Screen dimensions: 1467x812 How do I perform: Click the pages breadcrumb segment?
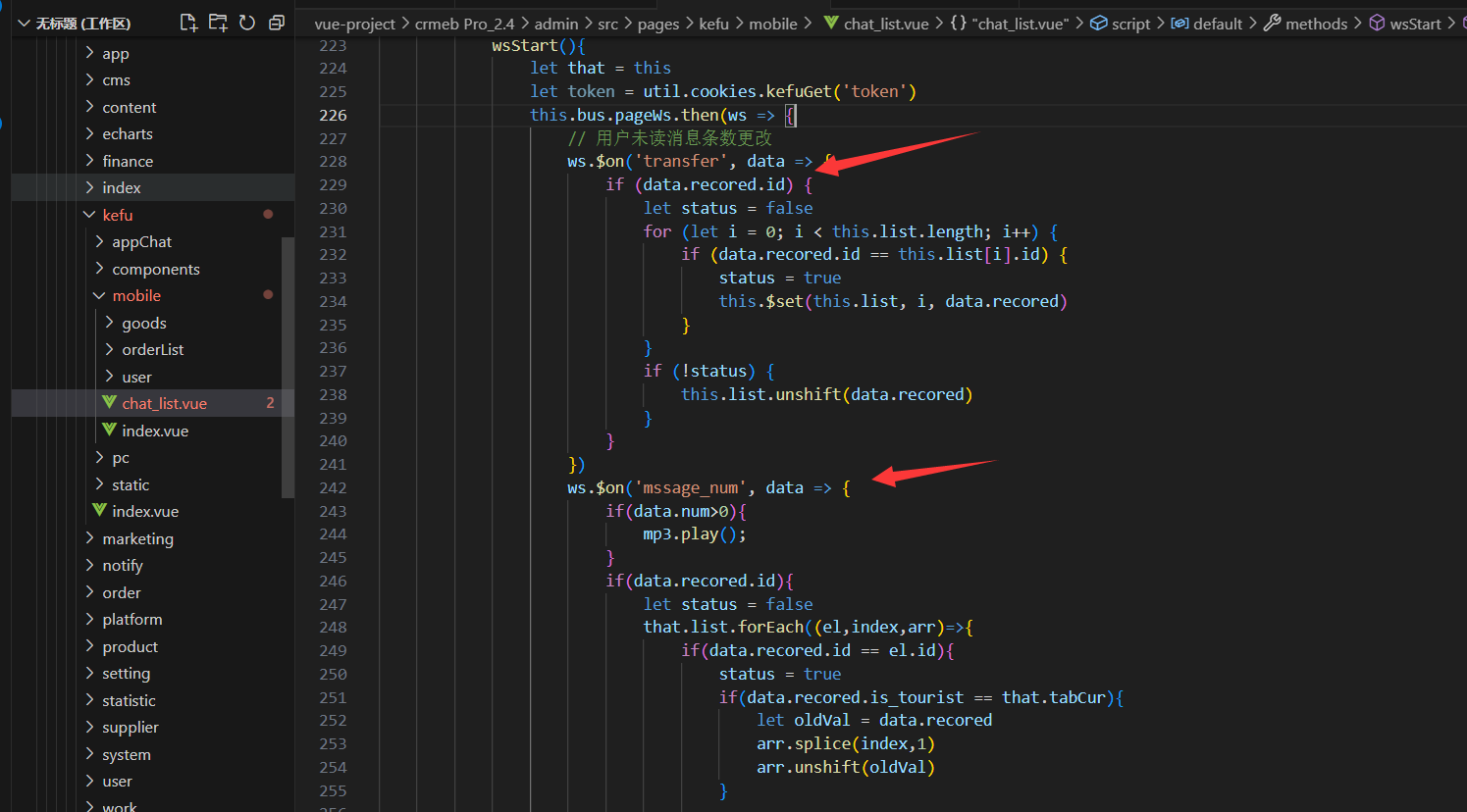pyautogui.click(x=657, y=24)
